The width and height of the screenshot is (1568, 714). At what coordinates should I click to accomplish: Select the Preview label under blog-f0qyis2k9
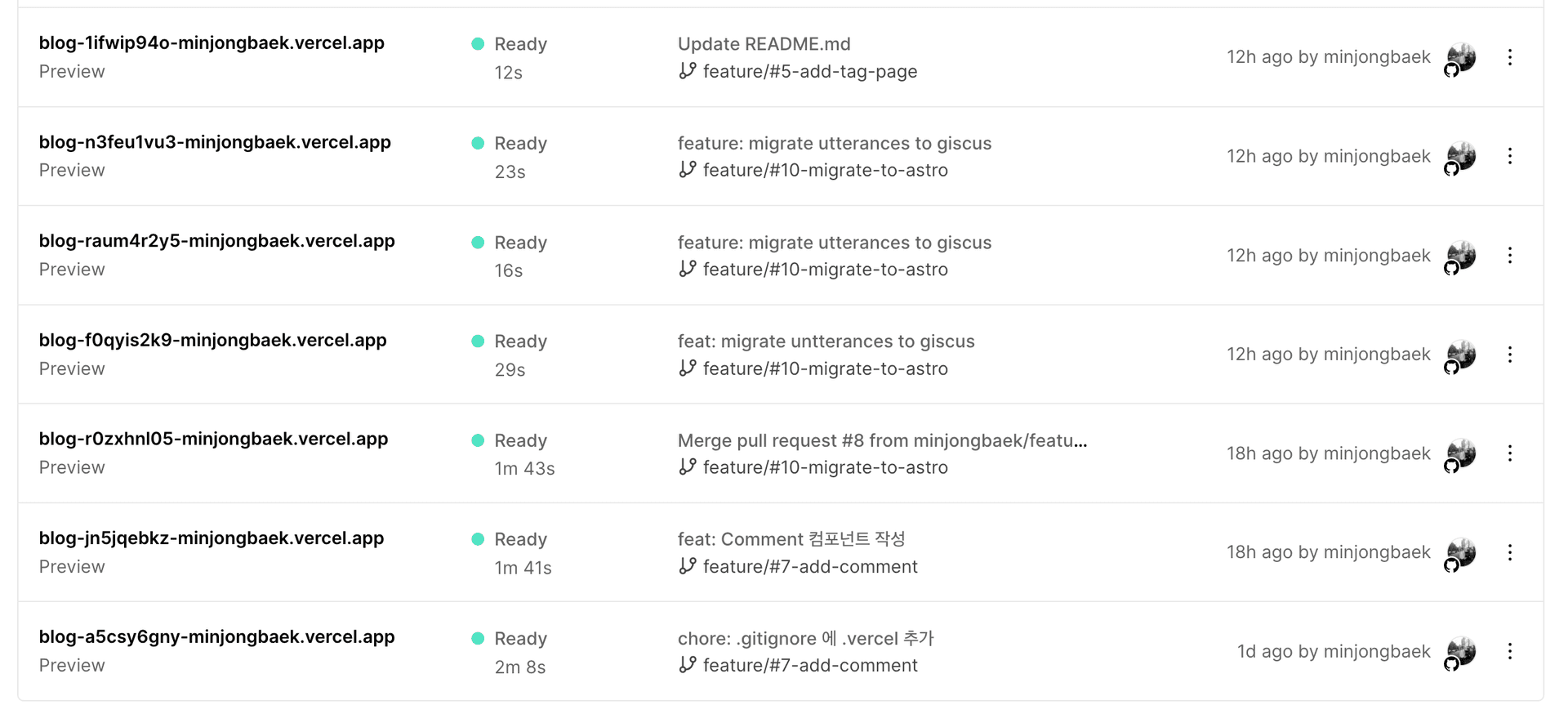click(72, 368)
